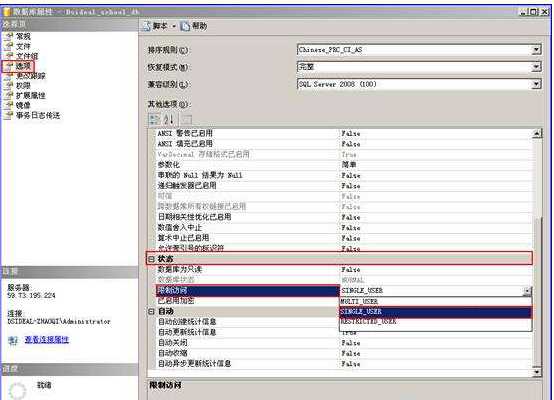Select the 自动关闭 row
The image size is (554, 400).
(343, 343)
